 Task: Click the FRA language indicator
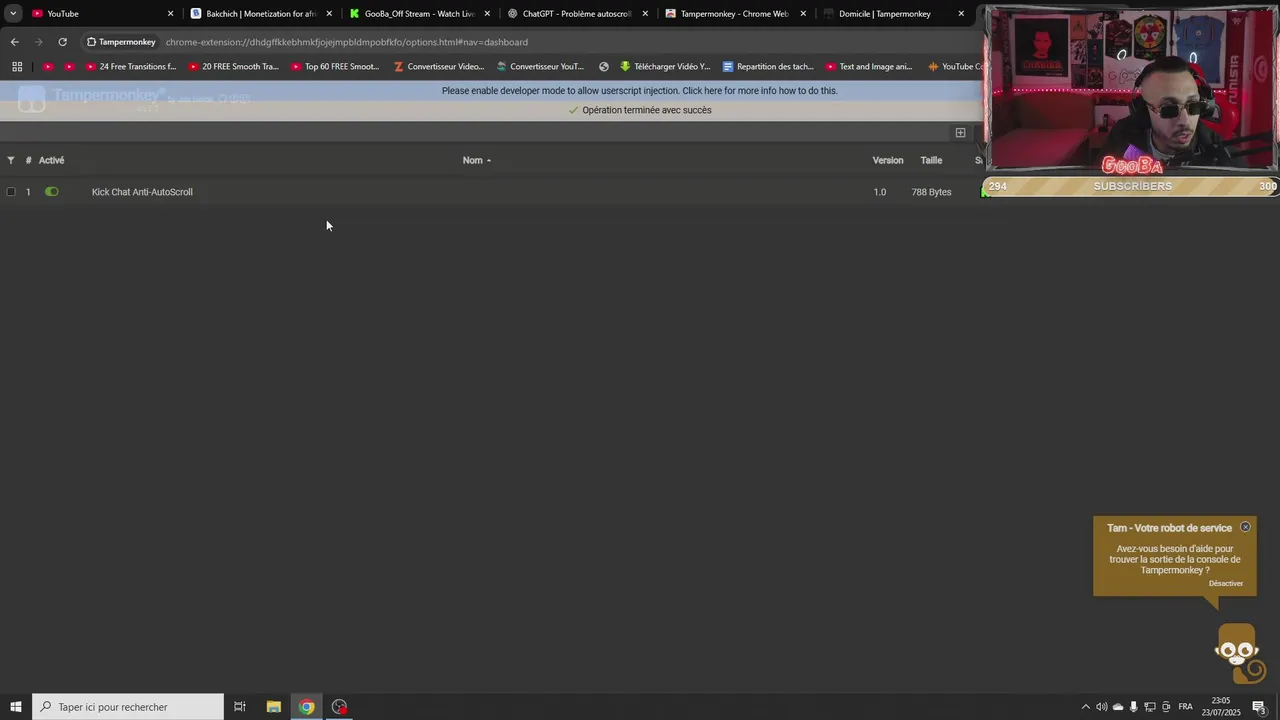(1186, 707)
